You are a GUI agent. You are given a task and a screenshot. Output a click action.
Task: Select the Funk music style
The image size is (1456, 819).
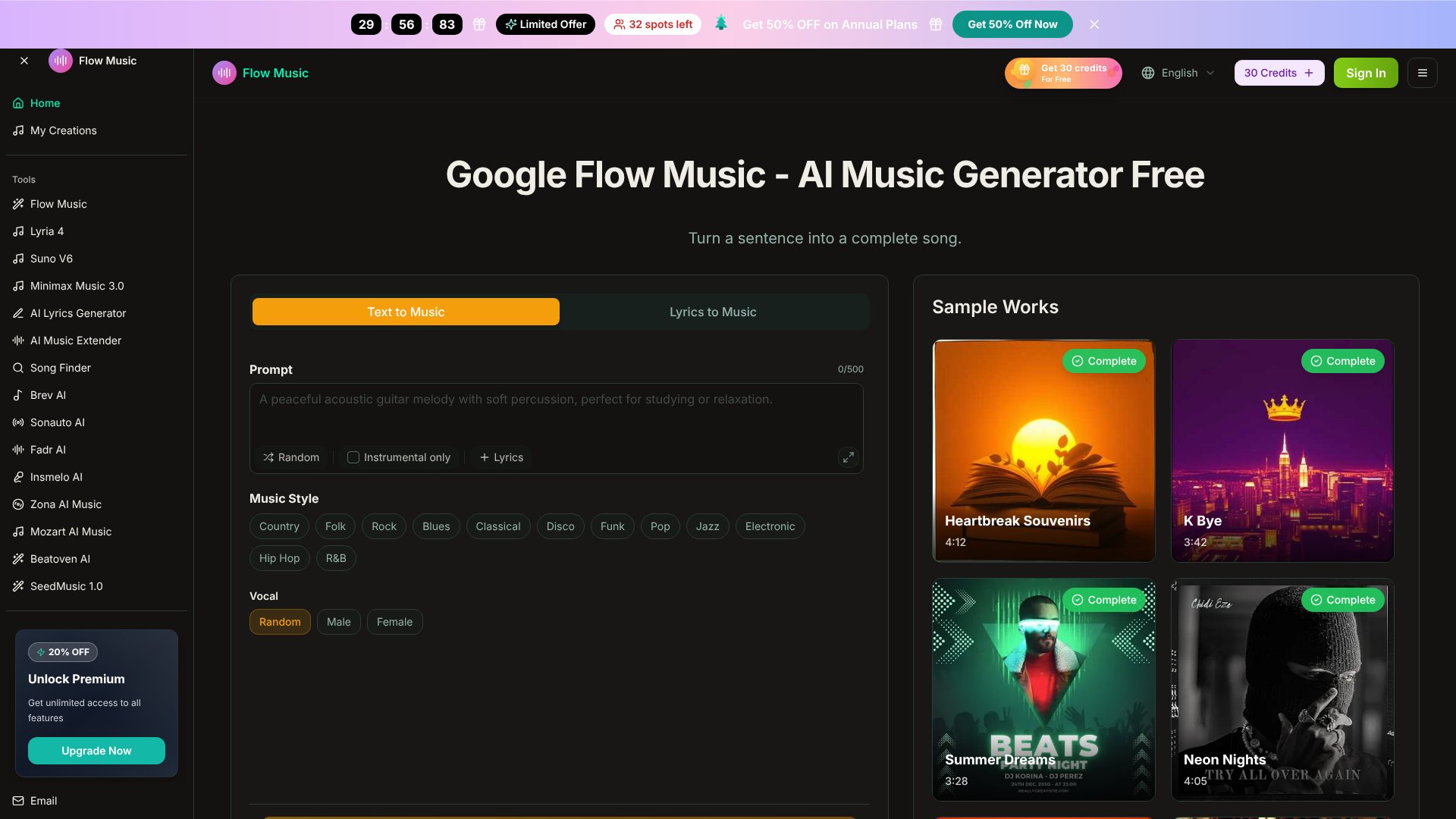613,526
